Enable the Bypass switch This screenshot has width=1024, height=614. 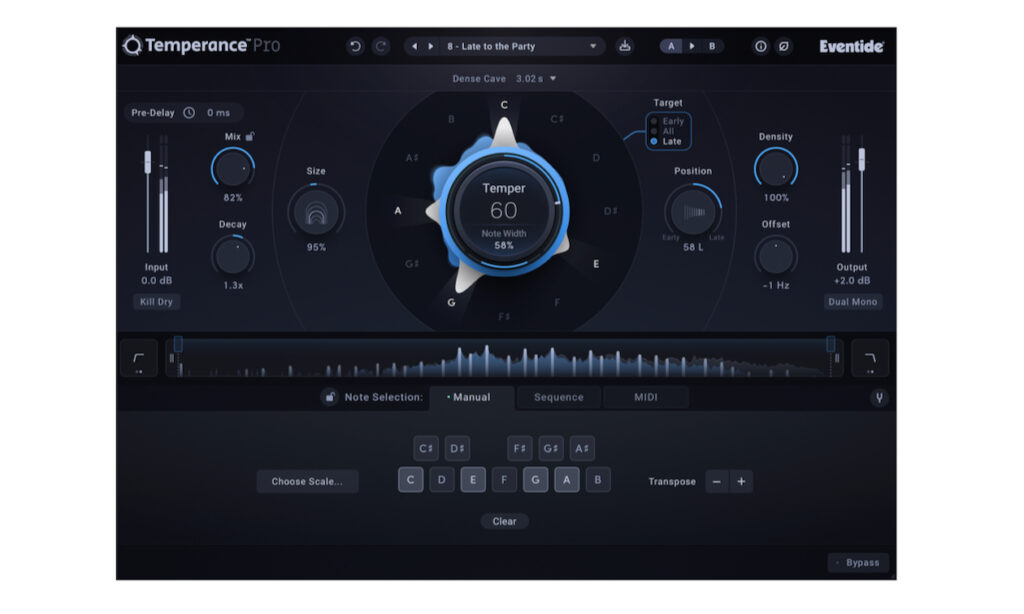pyautogui.click(x=858, y=563)
